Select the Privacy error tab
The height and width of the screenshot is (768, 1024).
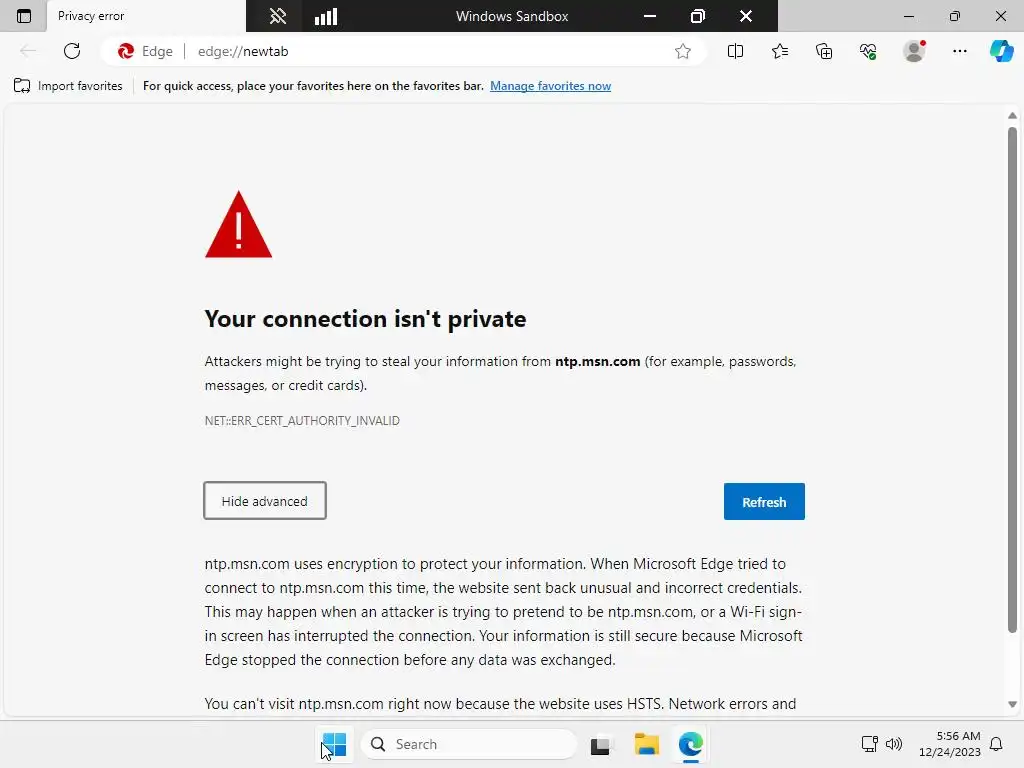click(146, 16)
